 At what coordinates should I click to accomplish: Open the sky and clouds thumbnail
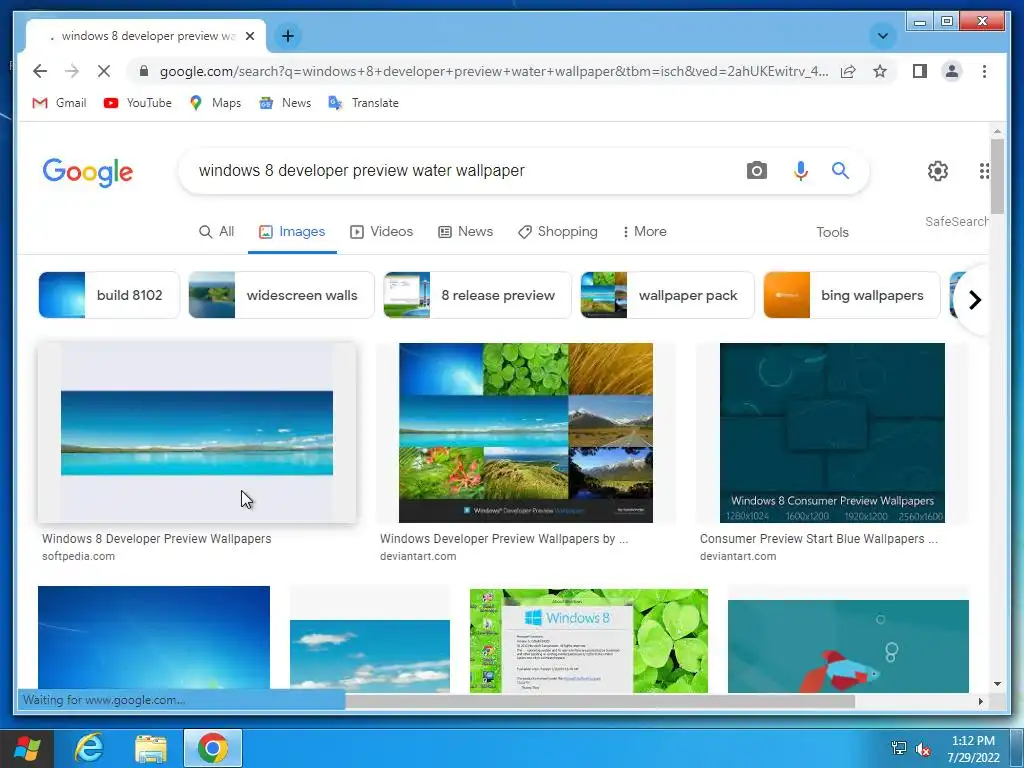tap(370, 656)
